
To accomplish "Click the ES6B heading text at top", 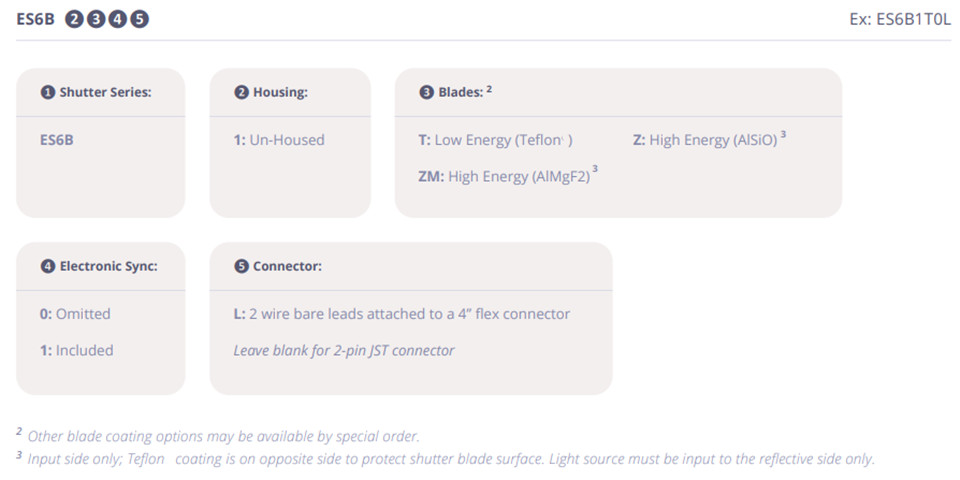I will (x=36, y=19).
